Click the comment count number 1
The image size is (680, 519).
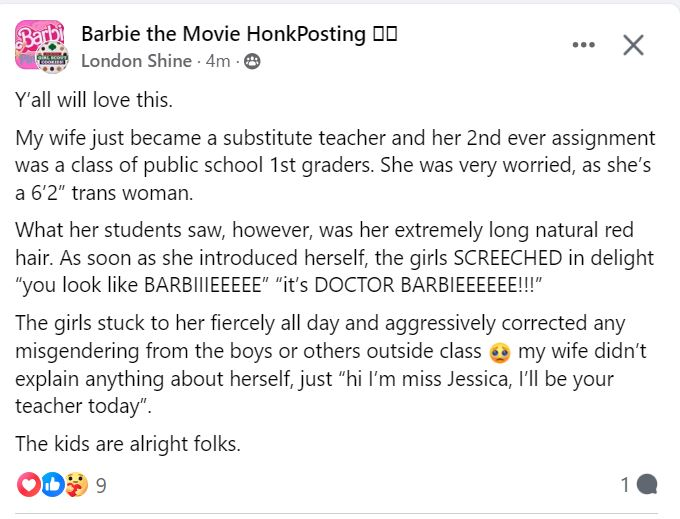click(x=625, y=485)
